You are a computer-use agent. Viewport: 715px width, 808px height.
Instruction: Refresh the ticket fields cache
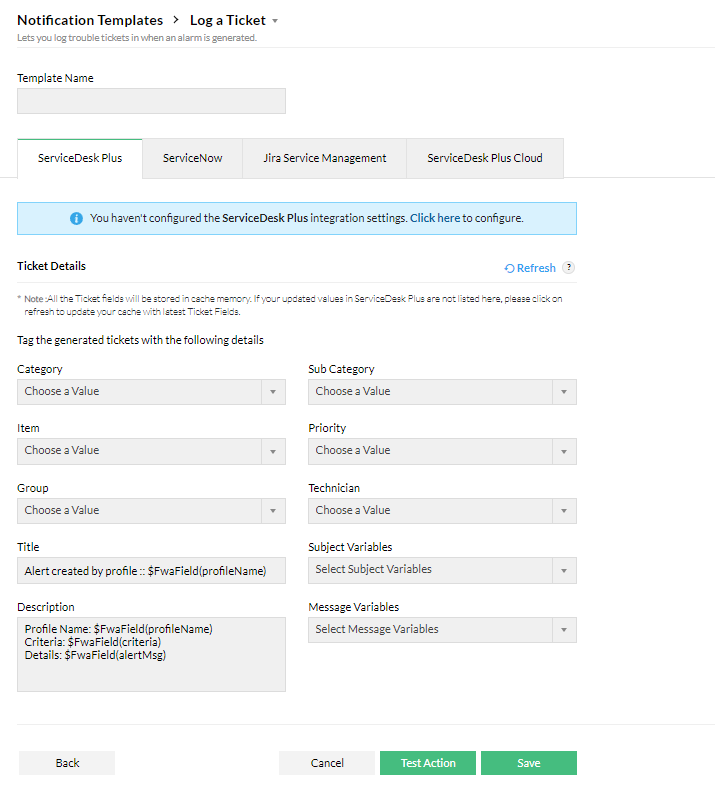531,268
